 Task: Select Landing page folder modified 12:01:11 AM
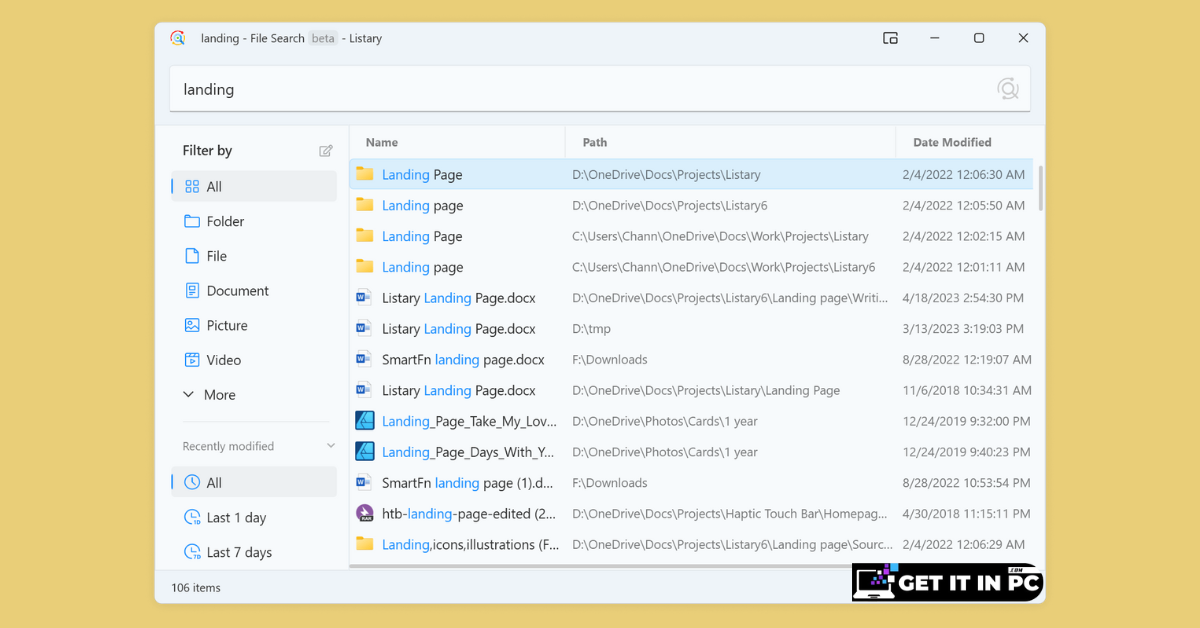click(691, 267)
